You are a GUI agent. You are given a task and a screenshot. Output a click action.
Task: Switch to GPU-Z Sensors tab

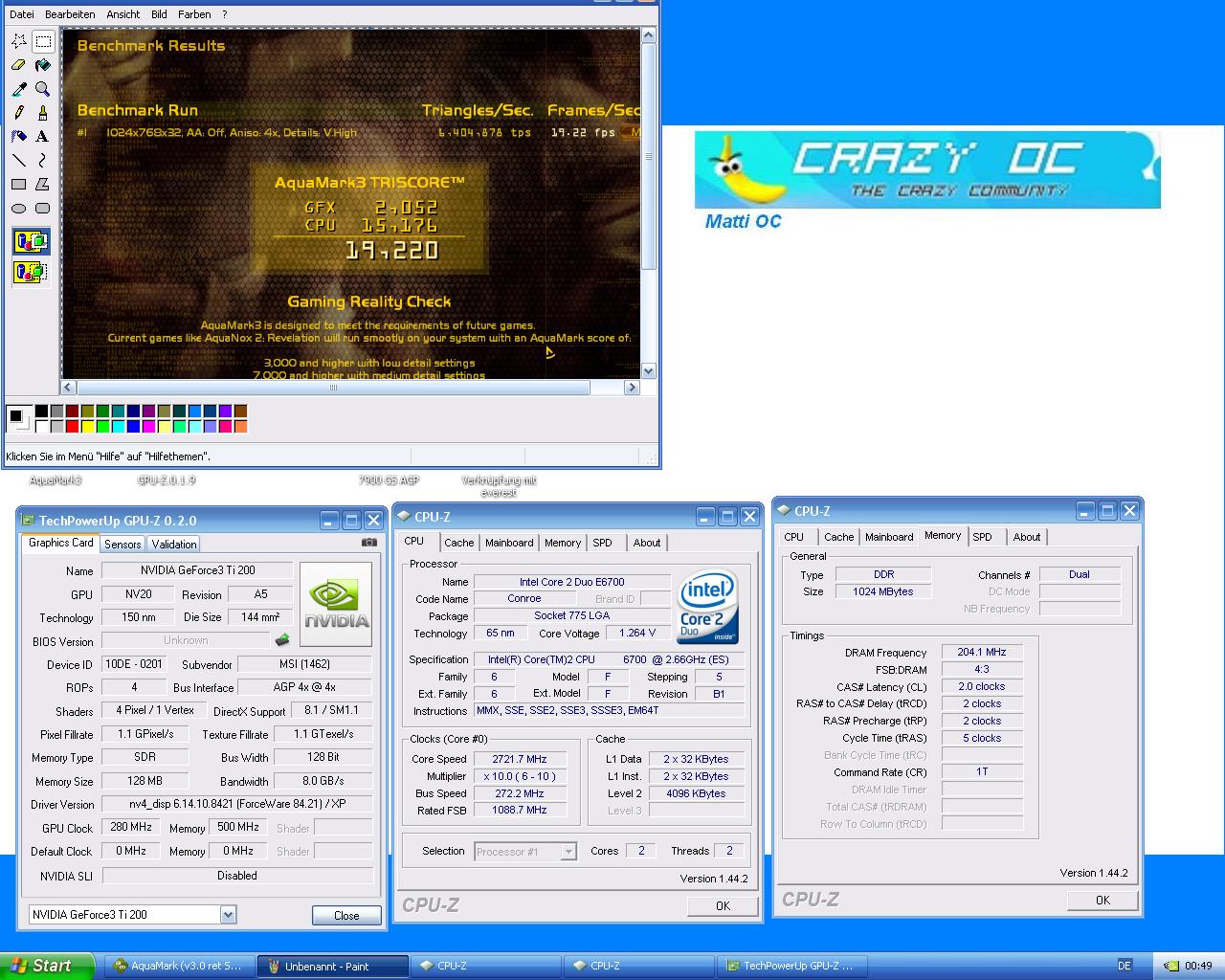(122, 545)
